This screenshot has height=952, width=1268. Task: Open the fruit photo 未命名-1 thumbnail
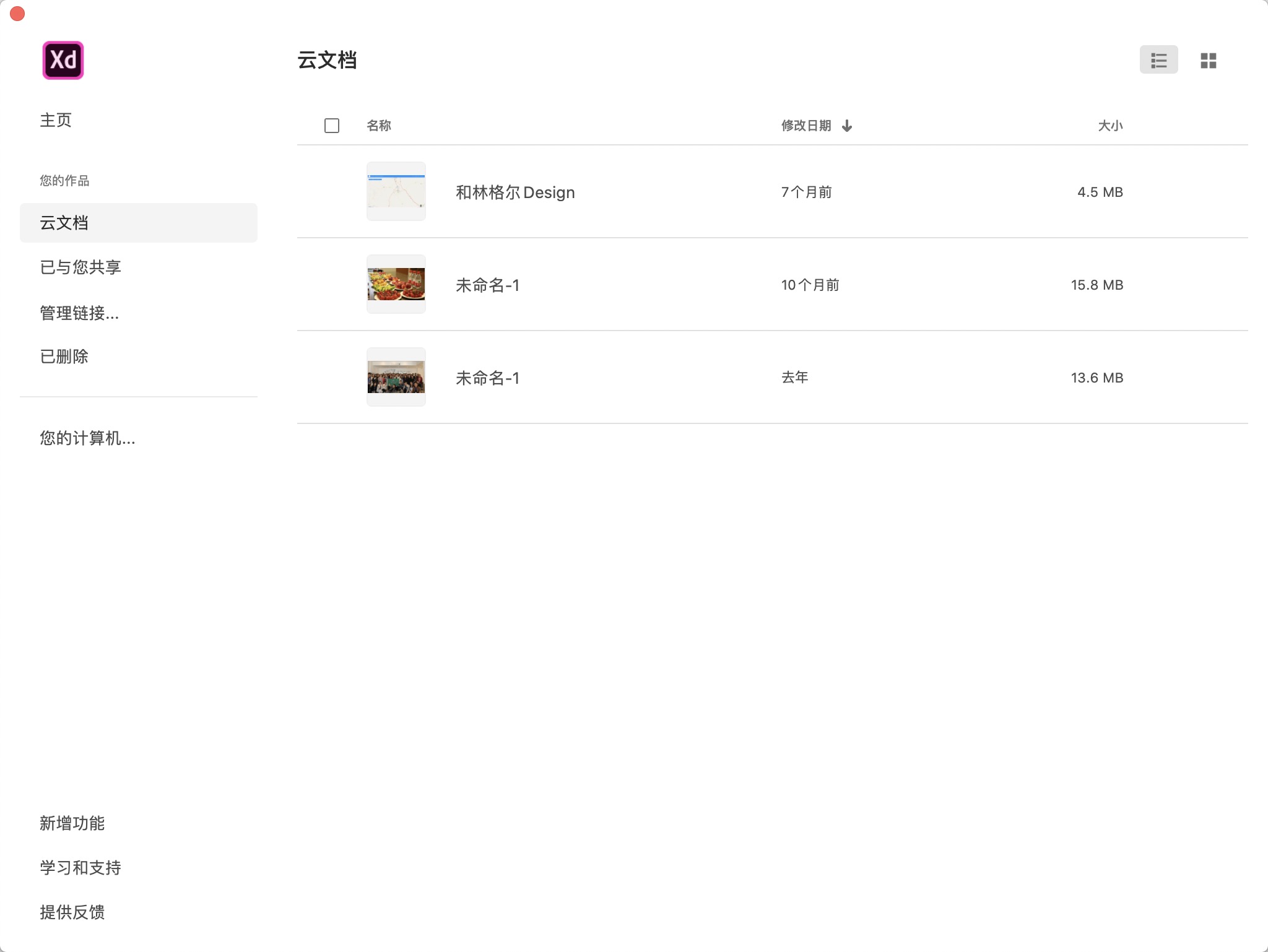click(396, 285)
